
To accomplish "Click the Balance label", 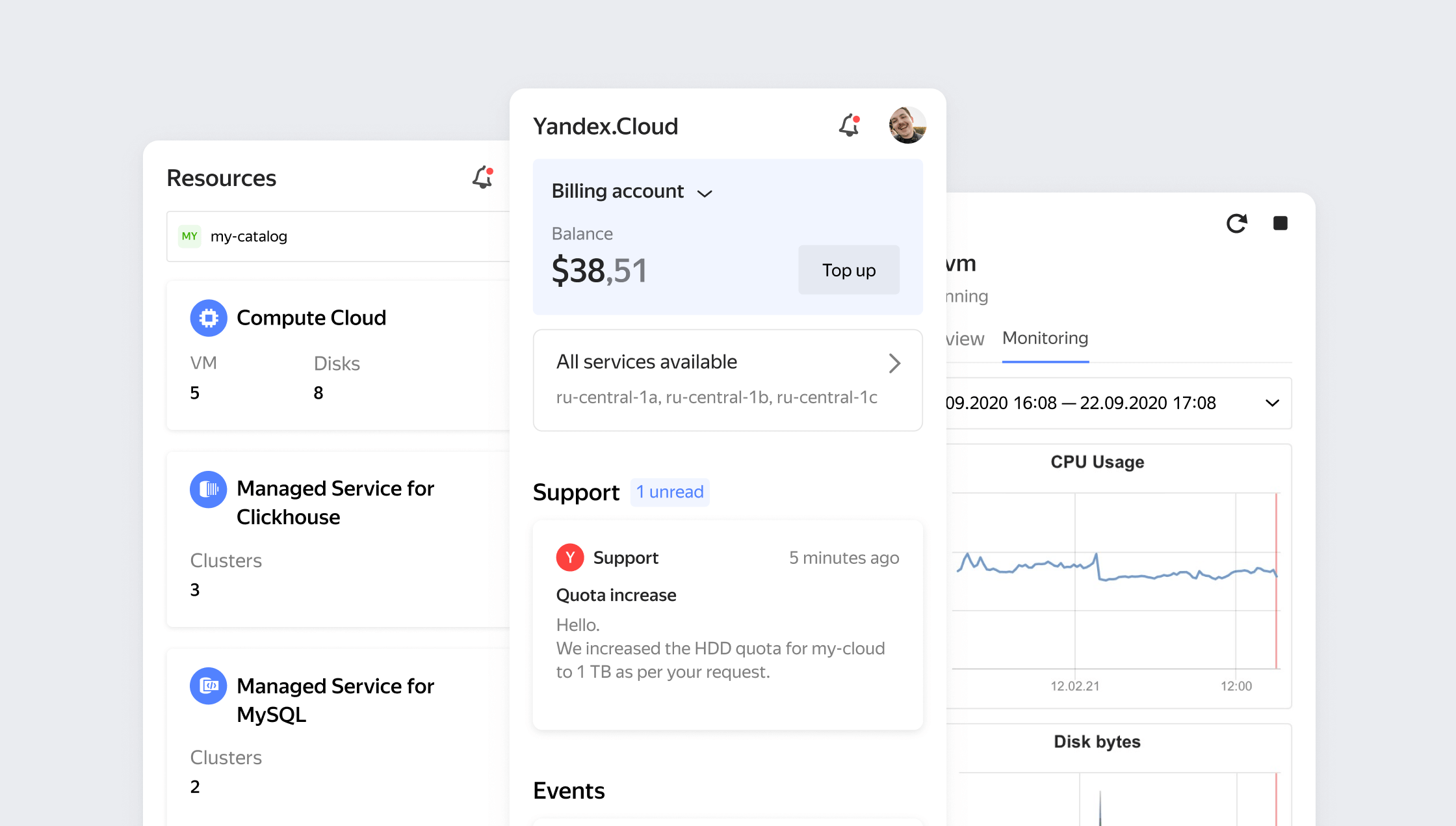I will pos(582,233).
